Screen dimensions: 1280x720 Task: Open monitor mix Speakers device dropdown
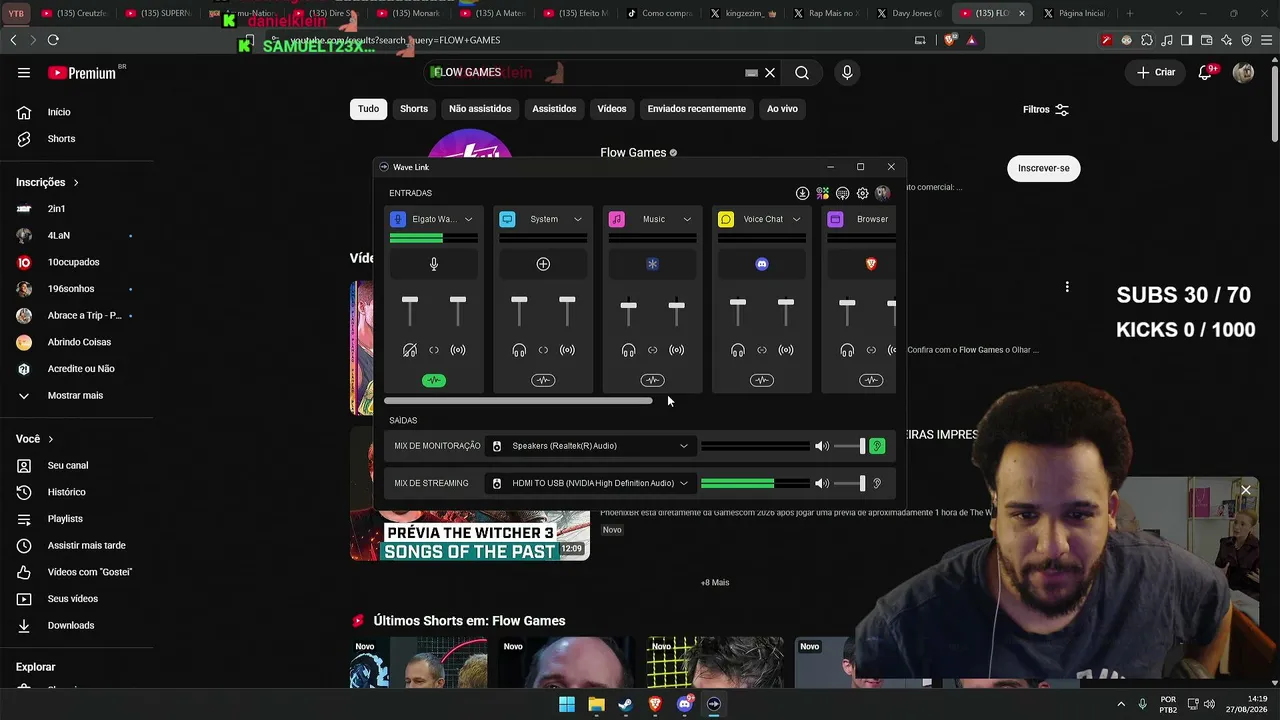click(x=590, y=446)
